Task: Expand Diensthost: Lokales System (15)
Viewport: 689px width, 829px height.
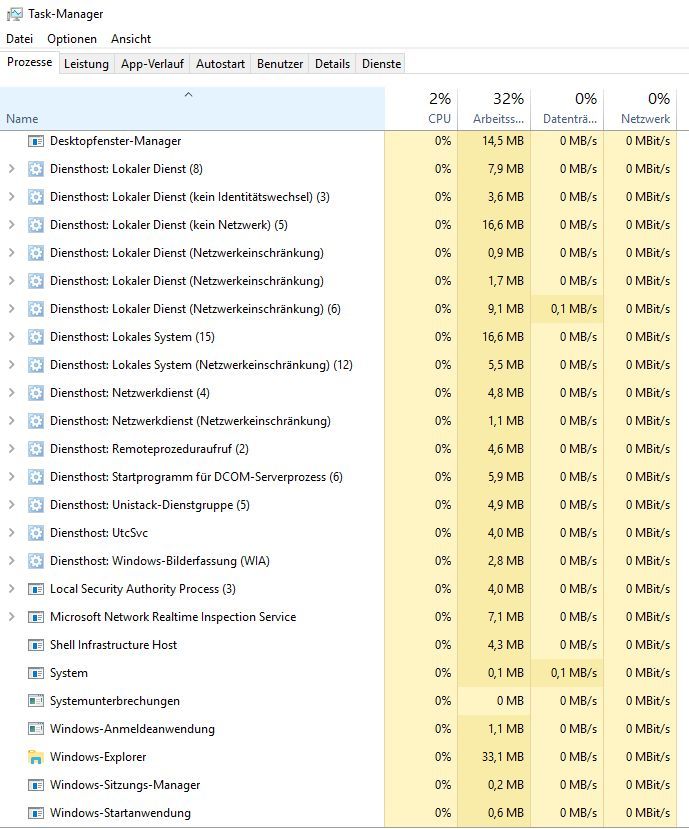Action: pyautogui.click(x=11, y=337)
